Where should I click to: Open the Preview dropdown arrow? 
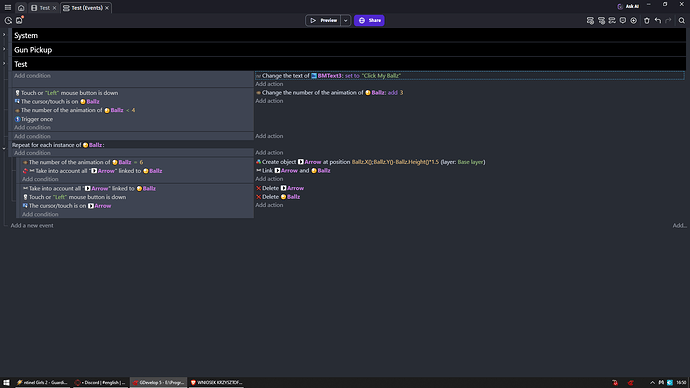[345, 20]
